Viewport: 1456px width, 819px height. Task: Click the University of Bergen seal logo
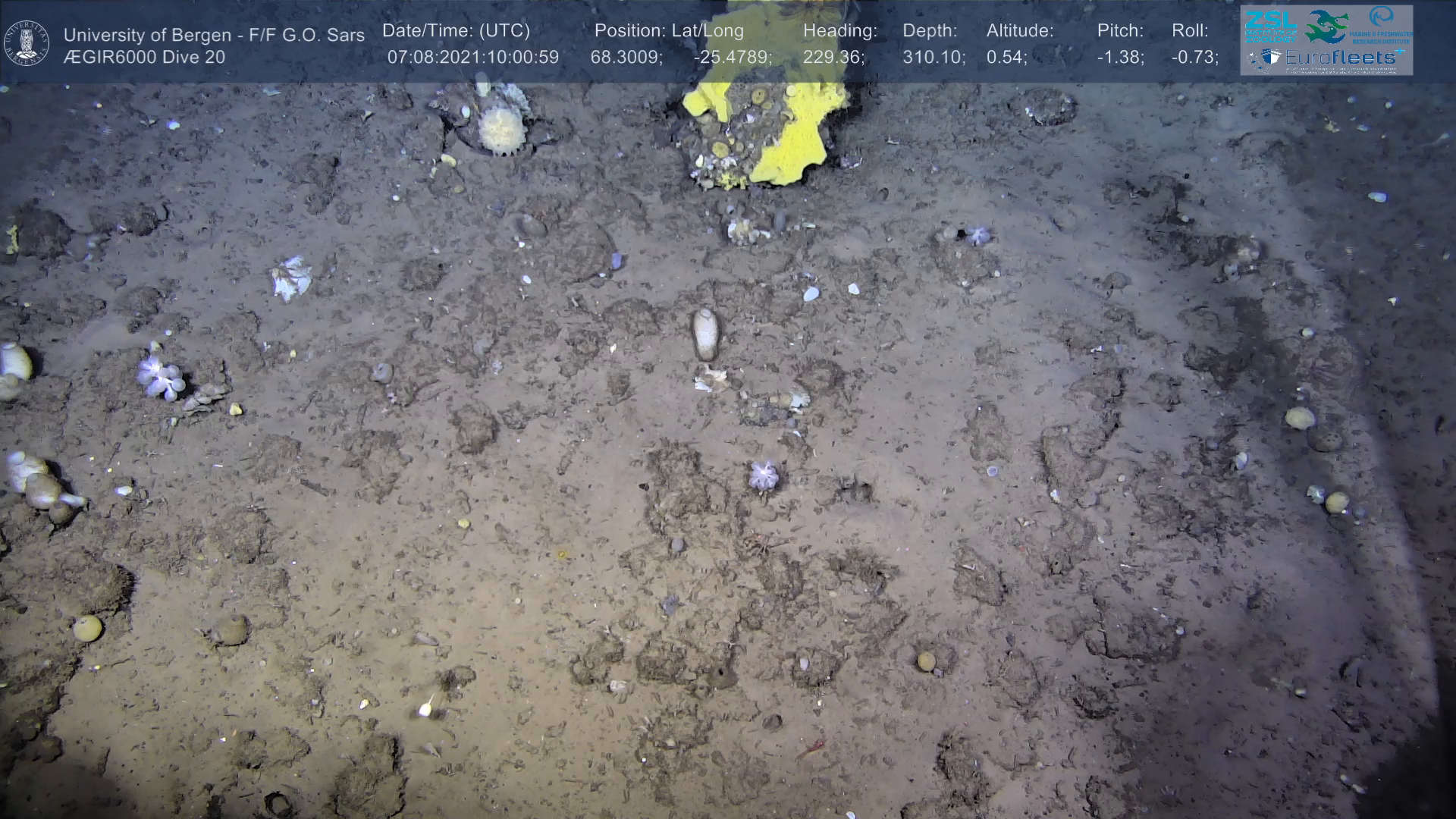point(27,43)
